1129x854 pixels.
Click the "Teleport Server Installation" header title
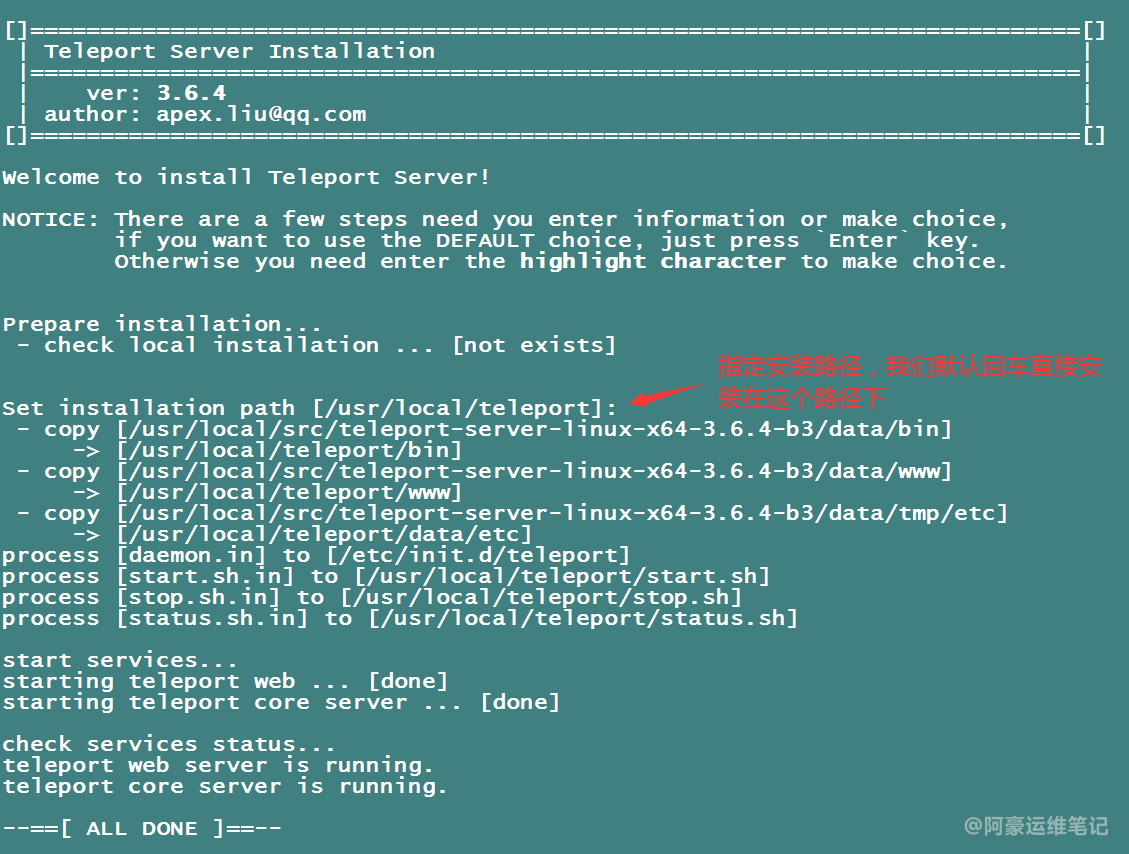pyautogui.click(x=239, y=51)
